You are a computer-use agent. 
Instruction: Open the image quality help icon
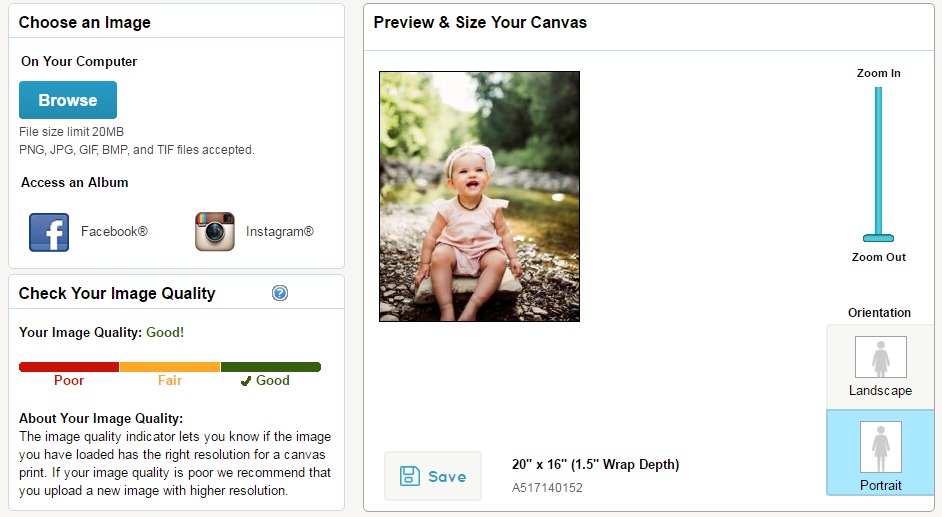coord(280,293)
